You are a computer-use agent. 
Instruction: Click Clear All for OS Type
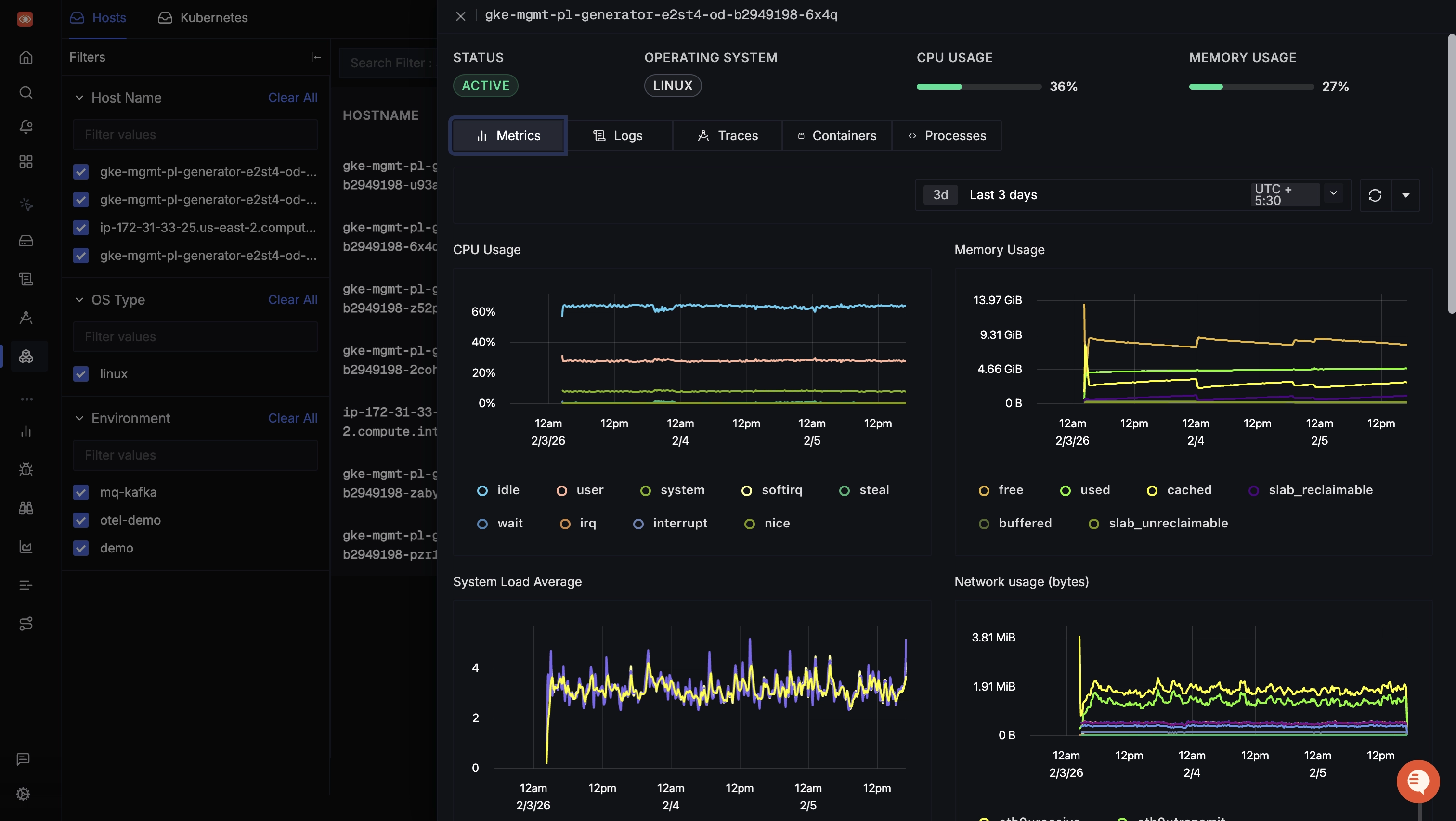tap(292, 300)
